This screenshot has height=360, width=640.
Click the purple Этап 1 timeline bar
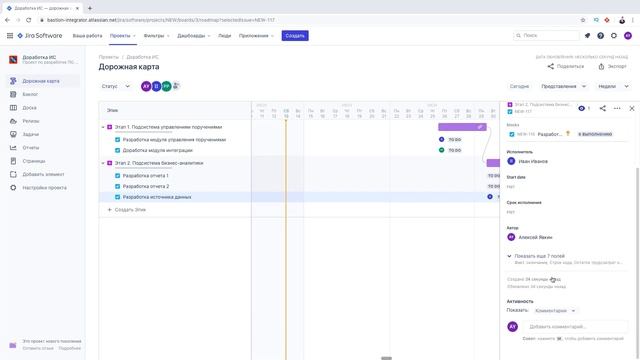tap(462, 127)
